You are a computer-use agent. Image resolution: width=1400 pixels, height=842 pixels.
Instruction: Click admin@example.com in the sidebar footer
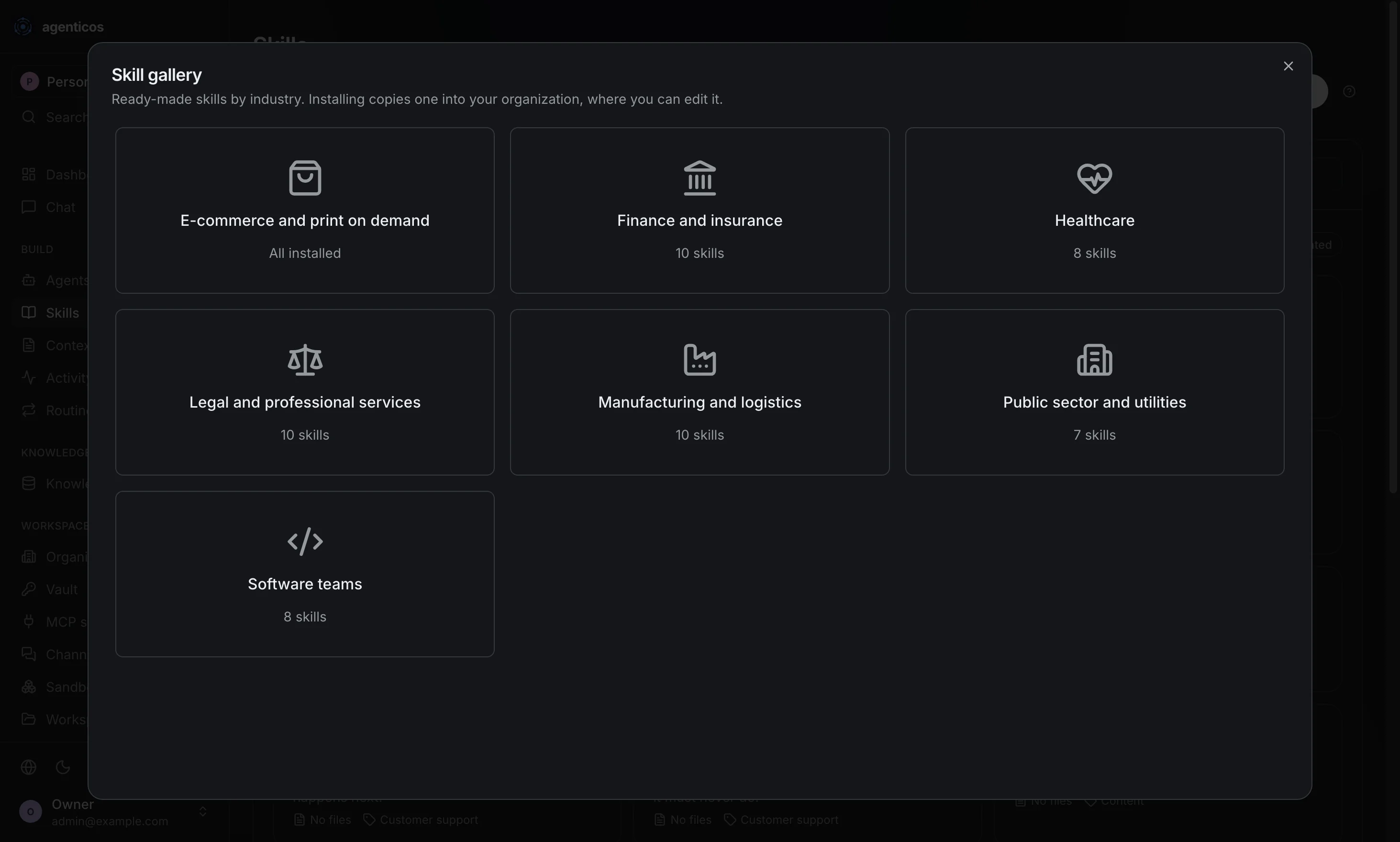110,821
